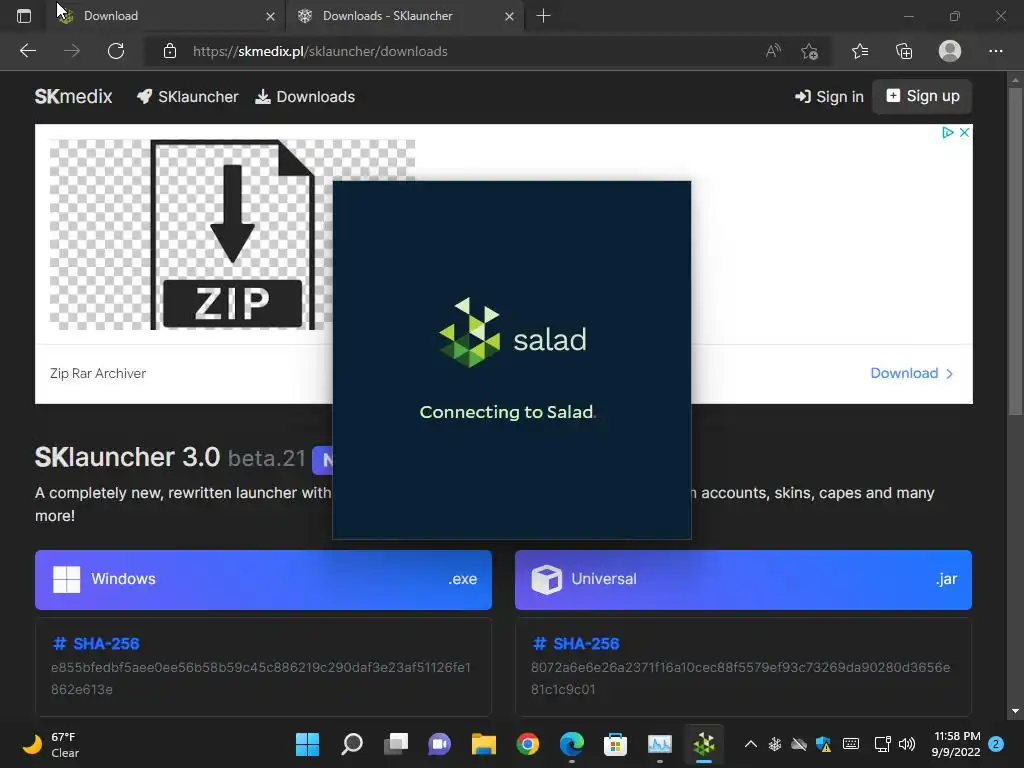Switch to the Salad app in taskbar
This screenshot has height=768, width=1024.
click(703, 744)
